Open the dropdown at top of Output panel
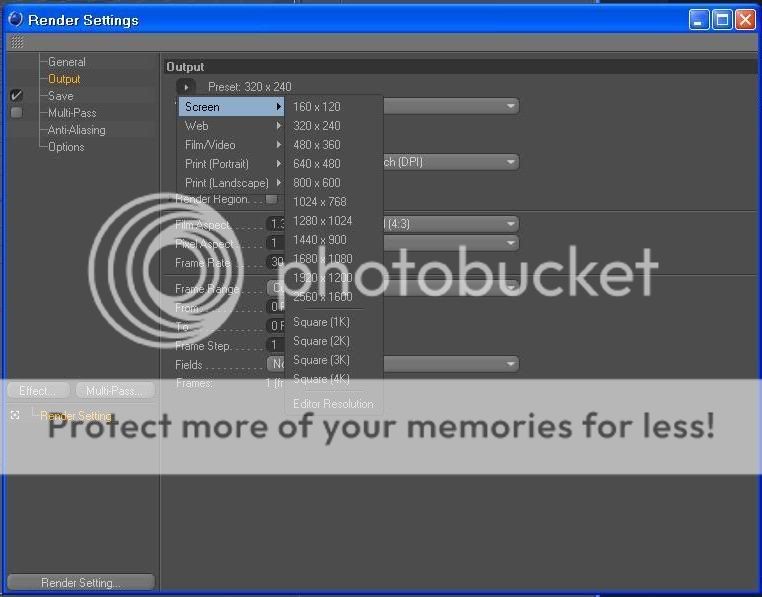 (x=451, y=106)
